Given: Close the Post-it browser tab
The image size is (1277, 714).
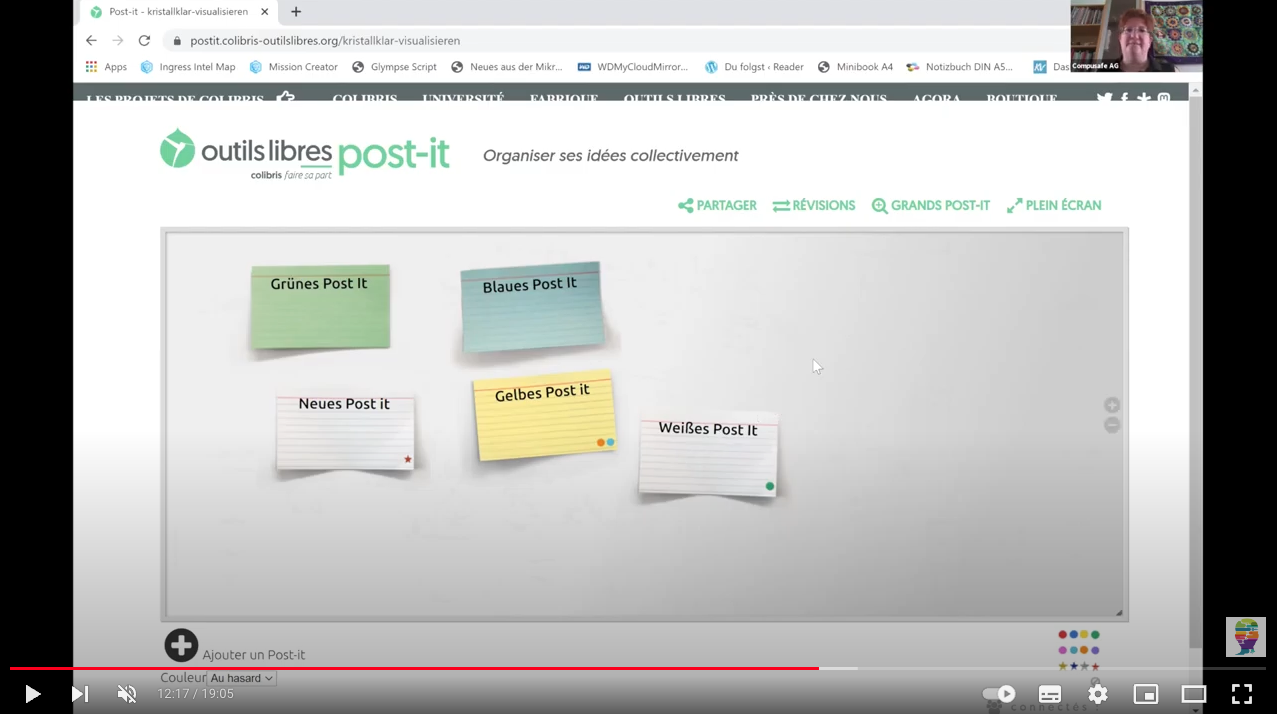Looking at the screenshot, I should coord(265,12).
